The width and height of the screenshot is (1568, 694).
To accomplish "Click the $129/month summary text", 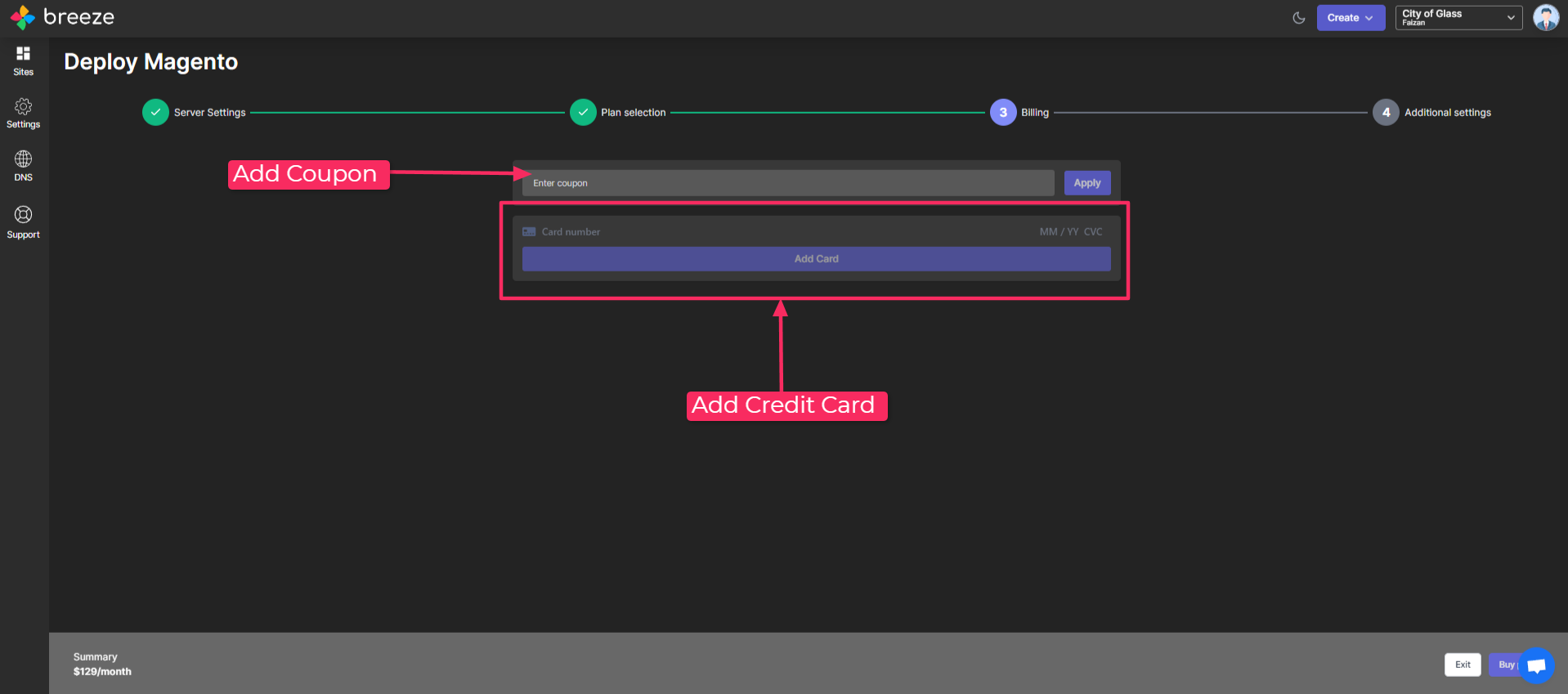I will pyautogui.click(x=102, y=672).
